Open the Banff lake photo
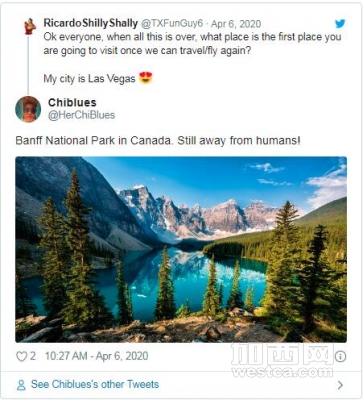Image resolution: width=363 pixels, height=400 pixels. click(x=181, y=249)
